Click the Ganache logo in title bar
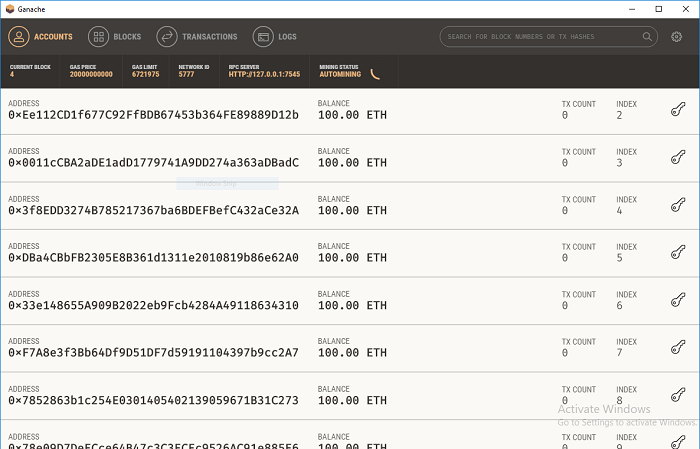700x449 pixels. click(10, 9)
